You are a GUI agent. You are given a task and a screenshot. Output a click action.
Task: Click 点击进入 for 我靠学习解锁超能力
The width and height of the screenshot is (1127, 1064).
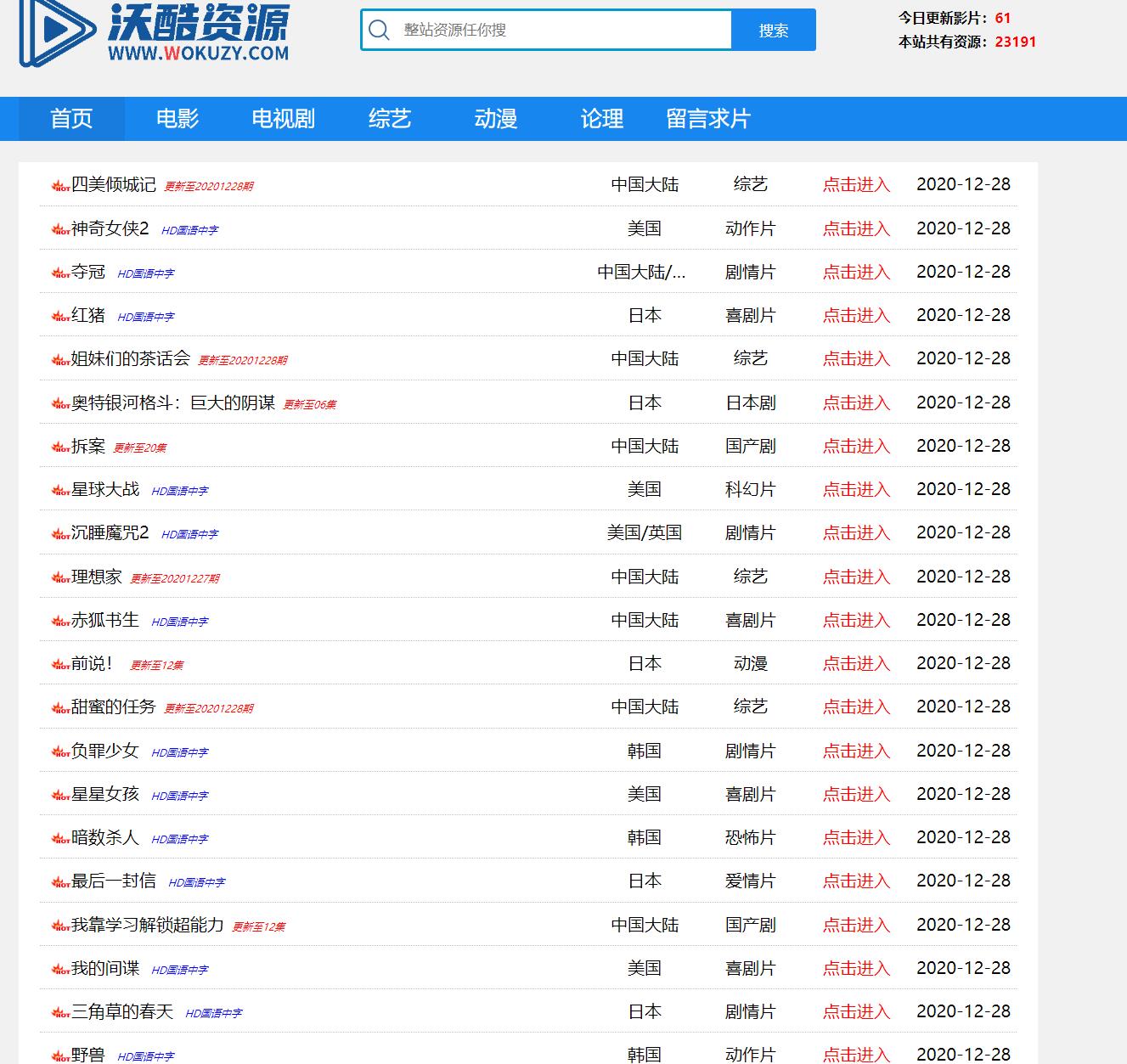click(x=856, y=925)
